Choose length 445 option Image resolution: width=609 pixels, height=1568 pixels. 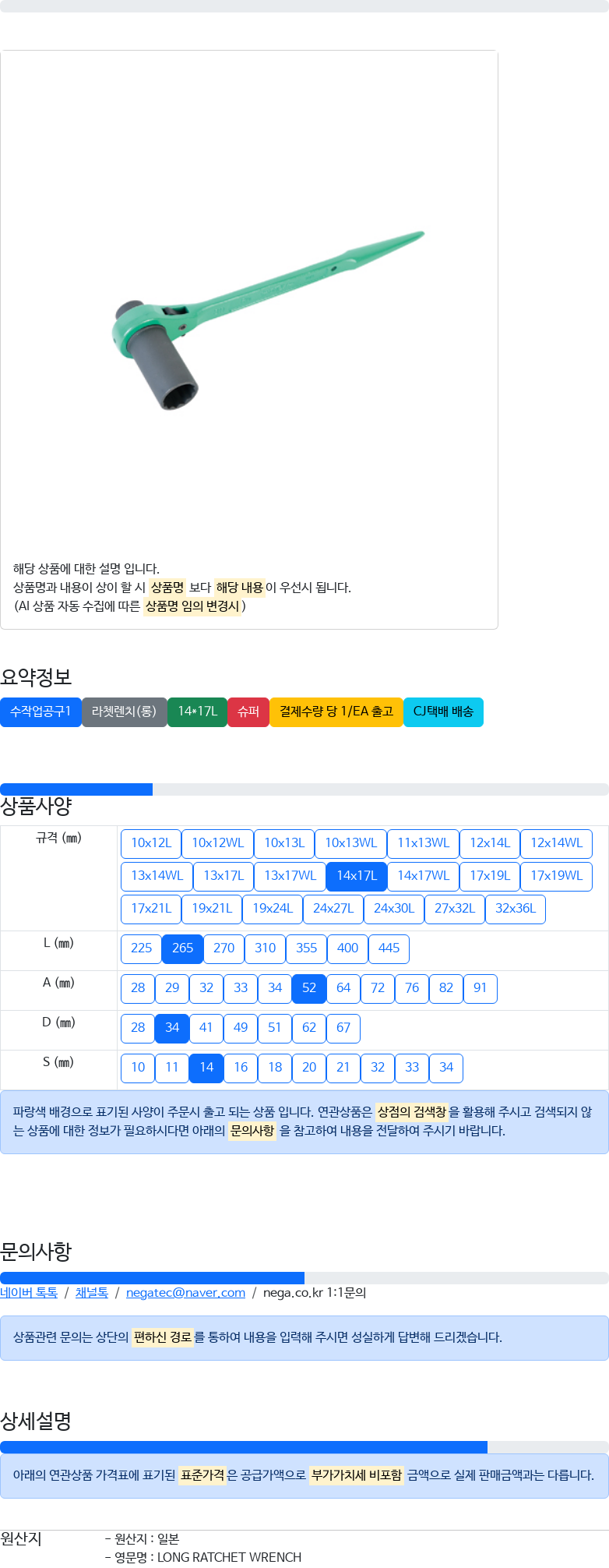pos(389,948)
